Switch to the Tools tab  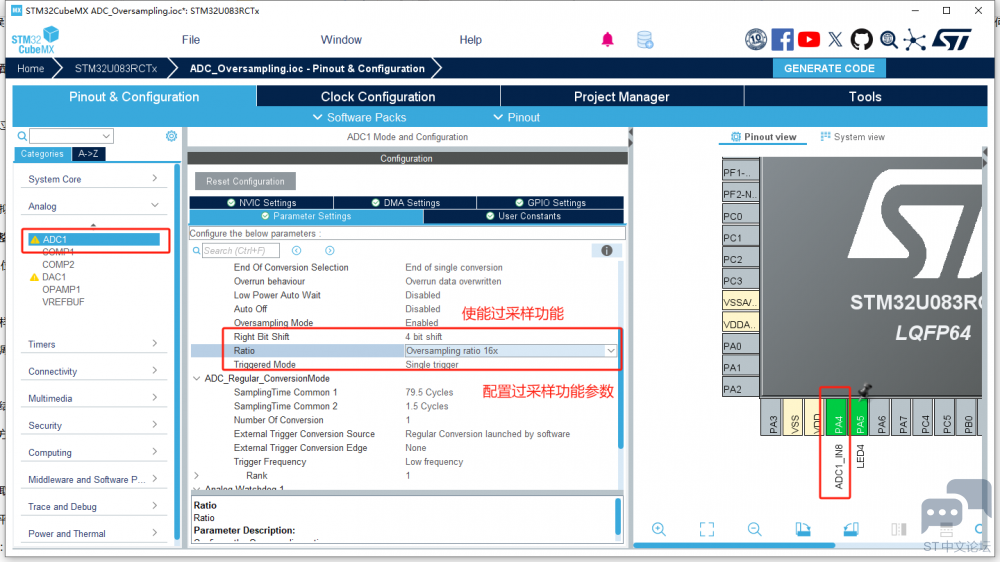click(865, 96)
